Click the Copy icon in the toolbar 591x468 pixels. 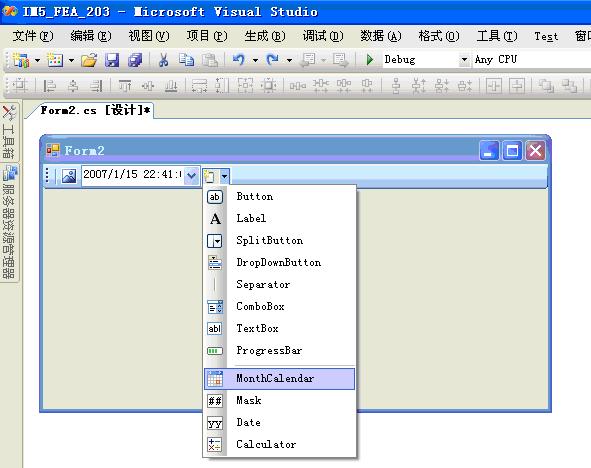(x=187, y=60)
